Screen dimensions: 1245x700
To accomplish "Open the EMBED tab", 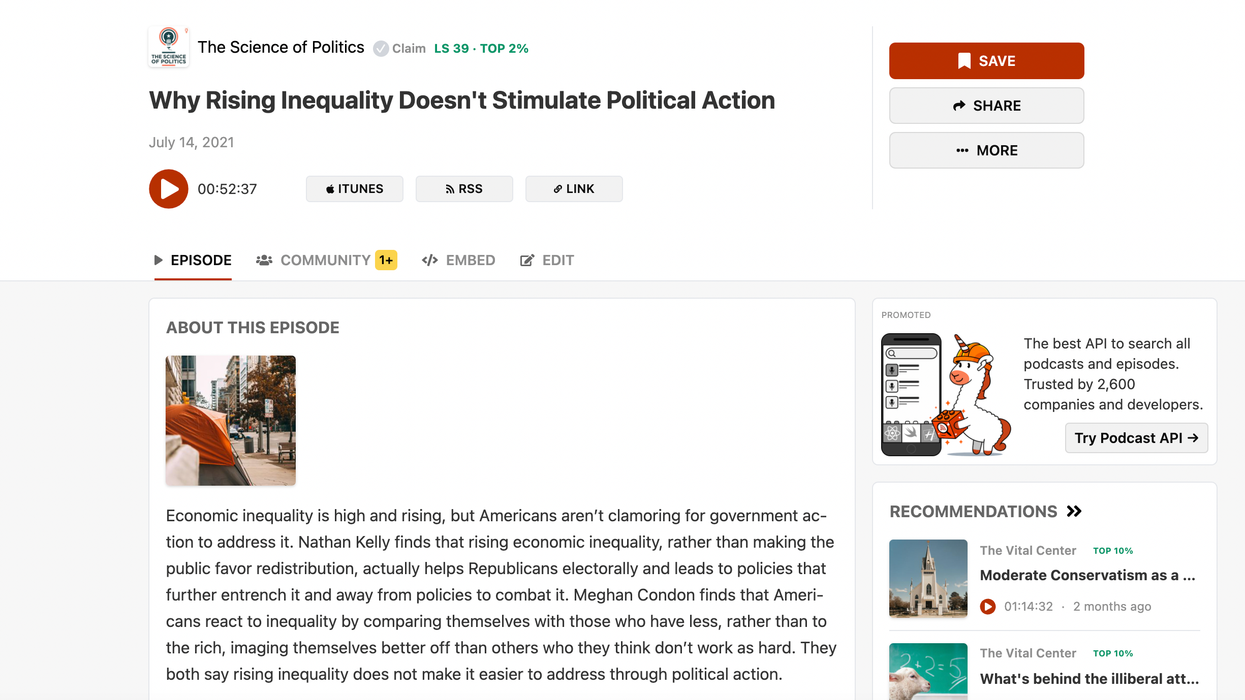I will click(459, 260).
